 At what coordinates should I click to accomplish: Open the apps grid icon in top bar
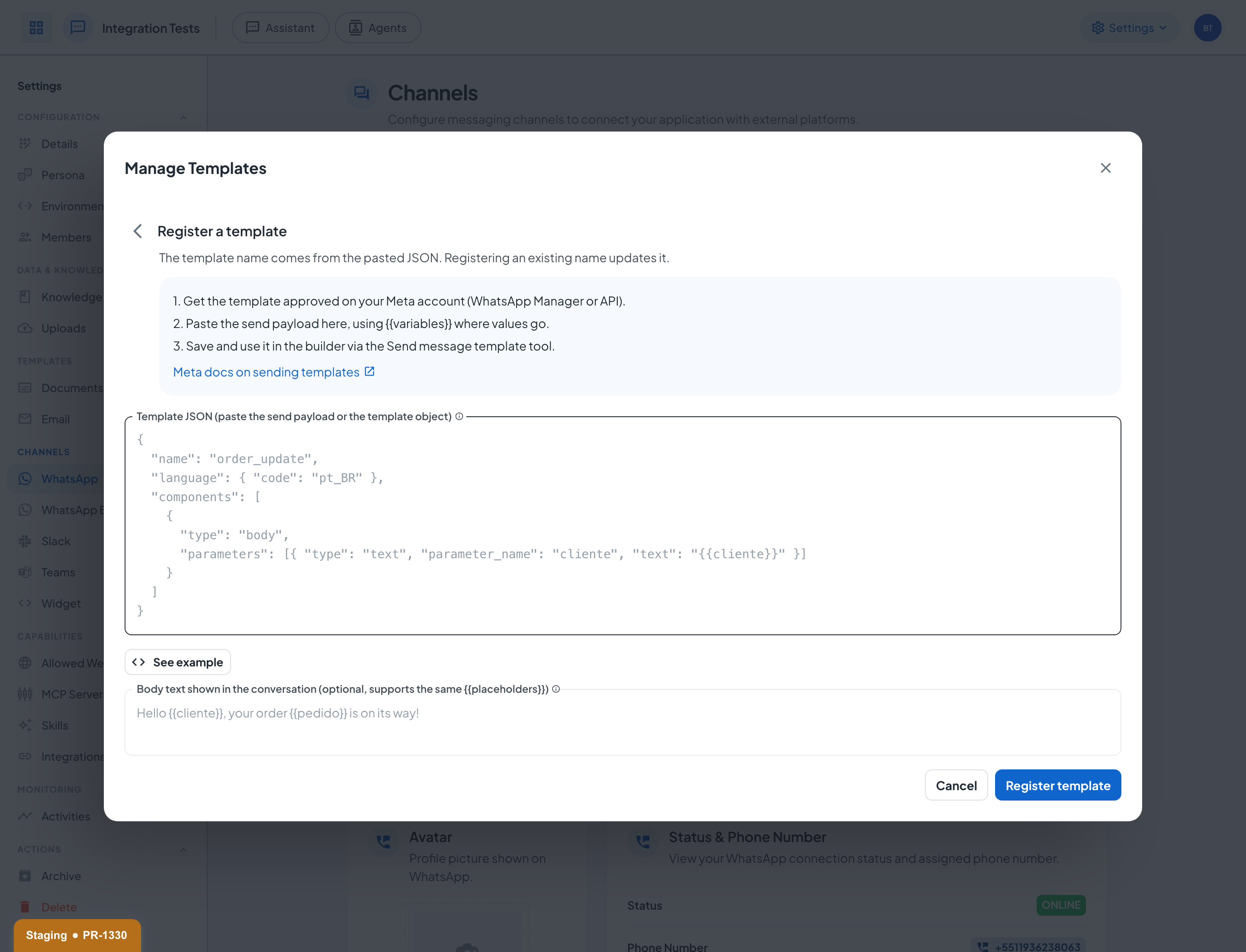[36, 28]
